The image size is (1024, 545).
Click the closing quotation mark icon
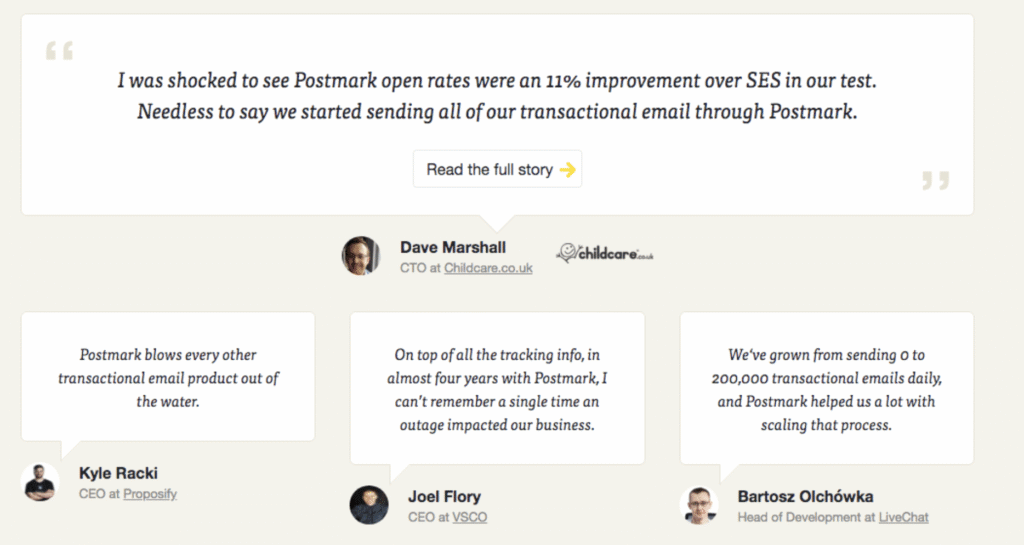point(936,180)
